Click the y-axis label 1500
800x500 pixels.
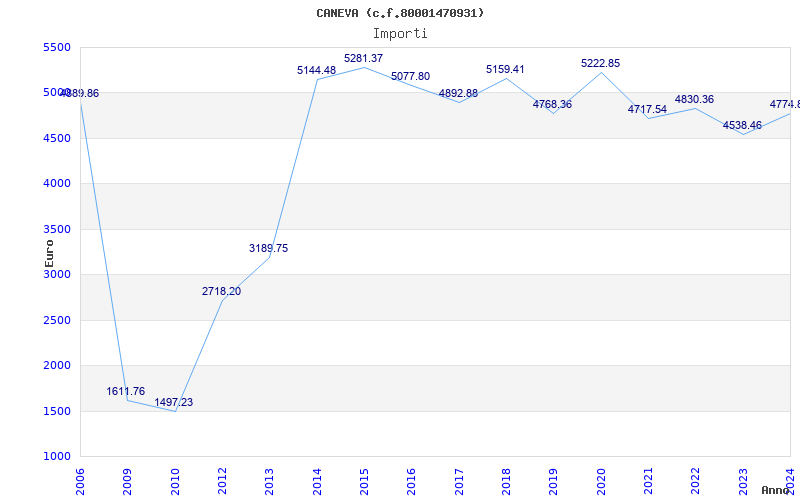tap(57, 411)
